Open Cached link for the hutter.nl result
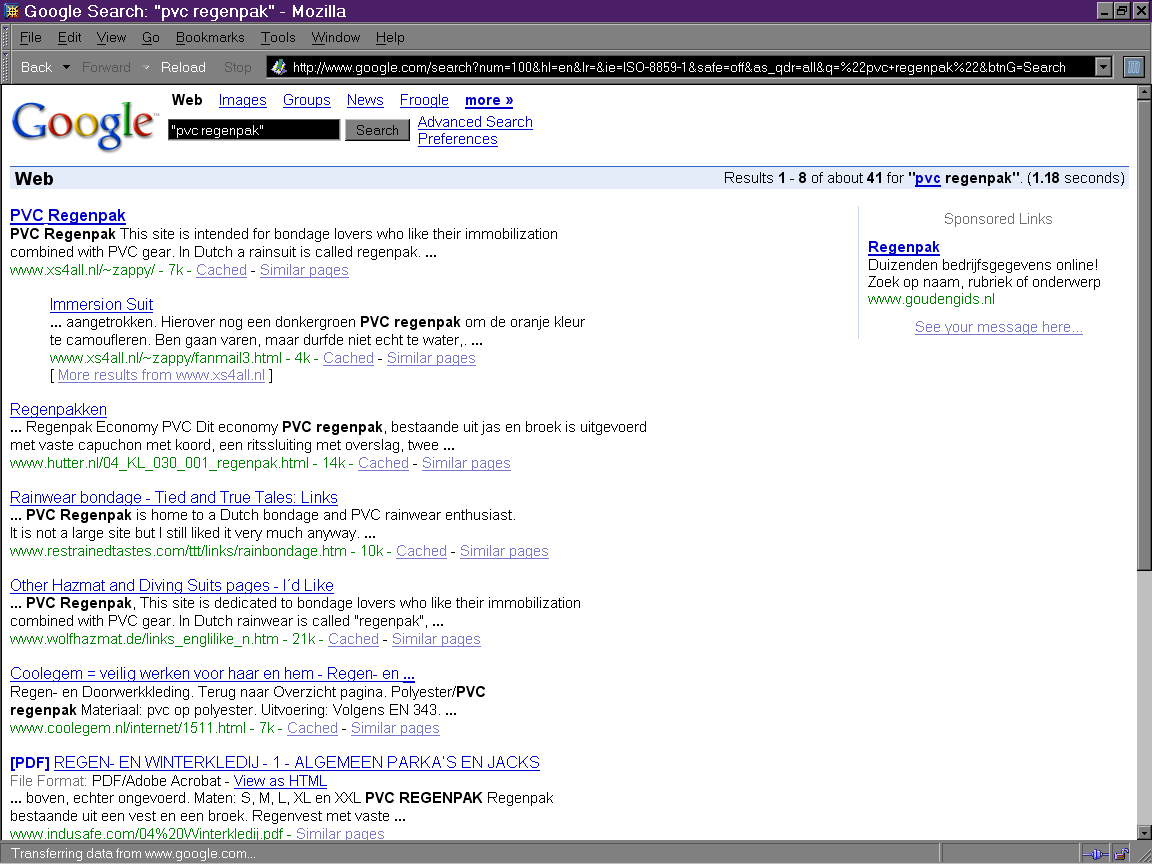Screen dimensions: 1152x864 tap(384, 463)
